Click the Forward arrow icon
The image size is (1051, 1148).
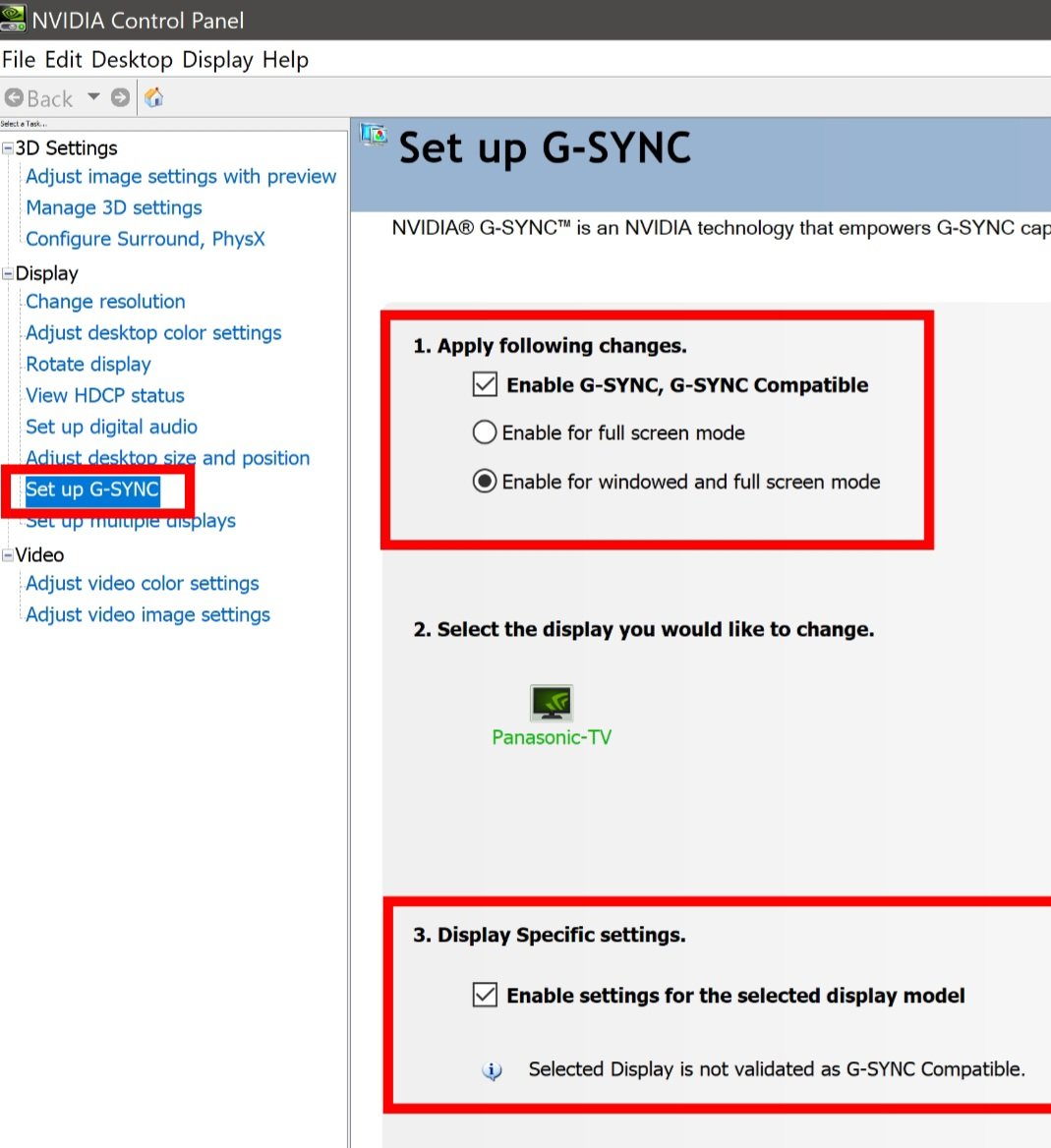[x=120, y=97]
